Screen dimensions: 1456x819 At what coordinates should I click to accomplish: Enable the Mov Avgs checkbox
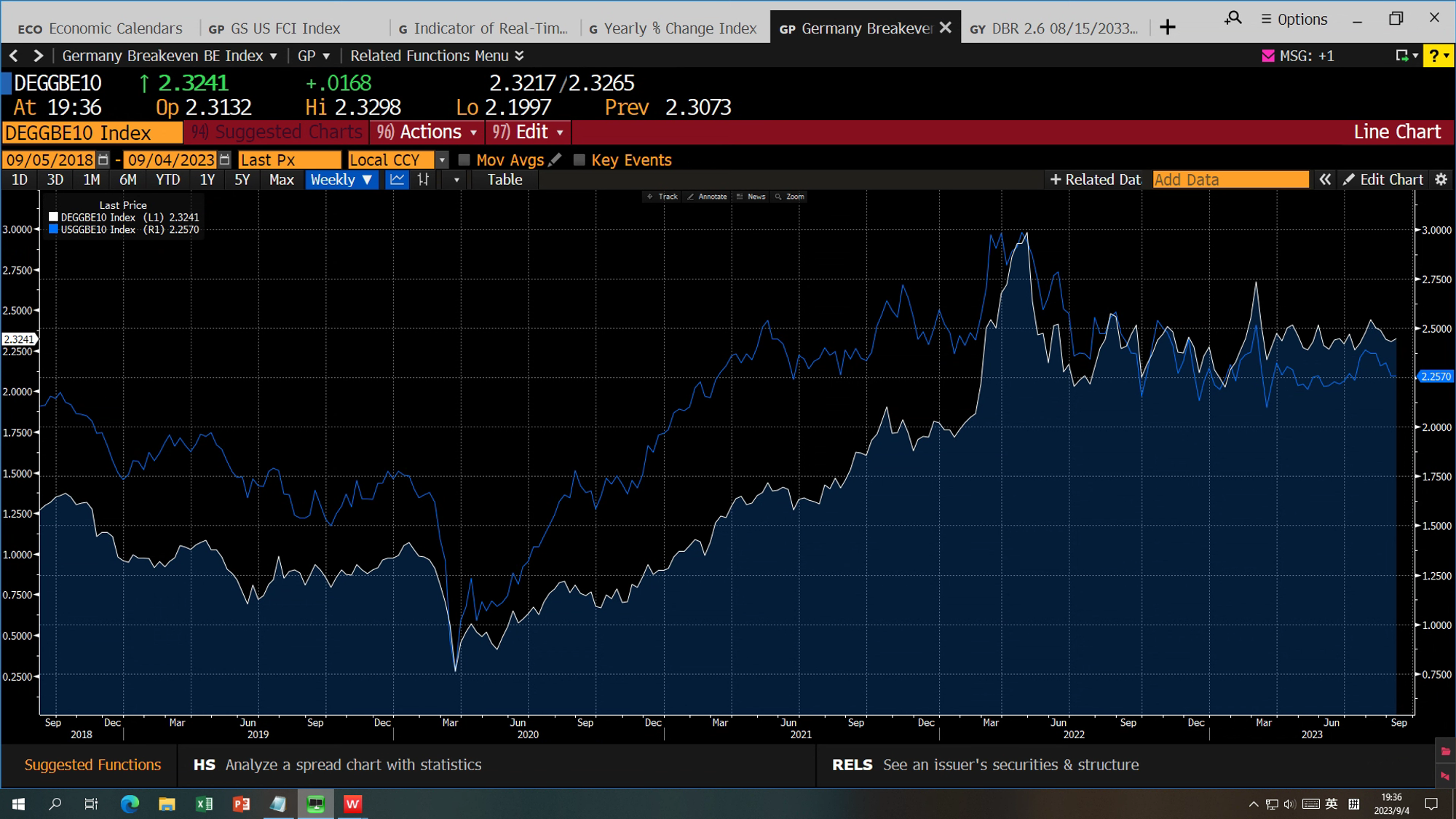click(x=464, y=160)
